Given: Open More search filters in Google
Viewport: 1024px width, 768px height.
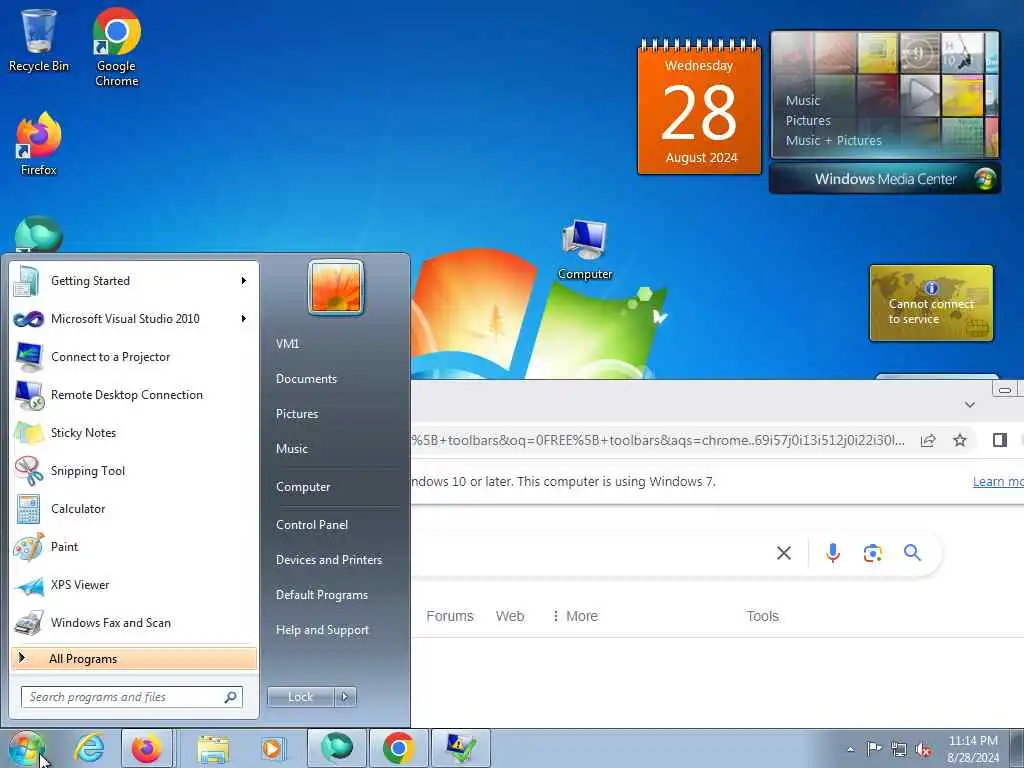Looking at the screenshot, I should [x=575, y=616].
